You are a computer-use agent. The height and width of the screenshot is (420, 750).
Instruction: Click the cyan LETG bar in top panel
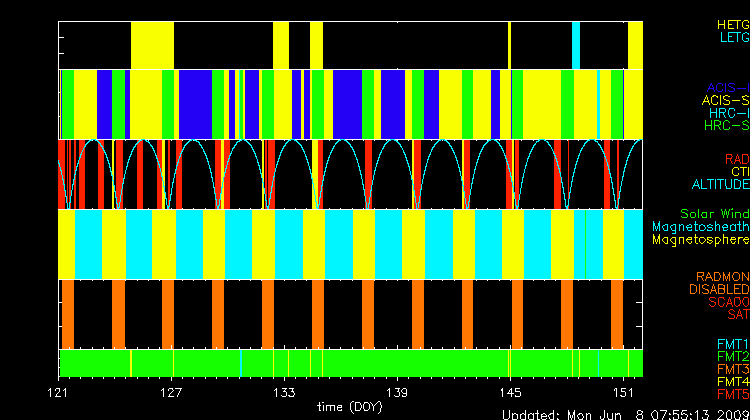pyautogui.click(x=576, y=45)
